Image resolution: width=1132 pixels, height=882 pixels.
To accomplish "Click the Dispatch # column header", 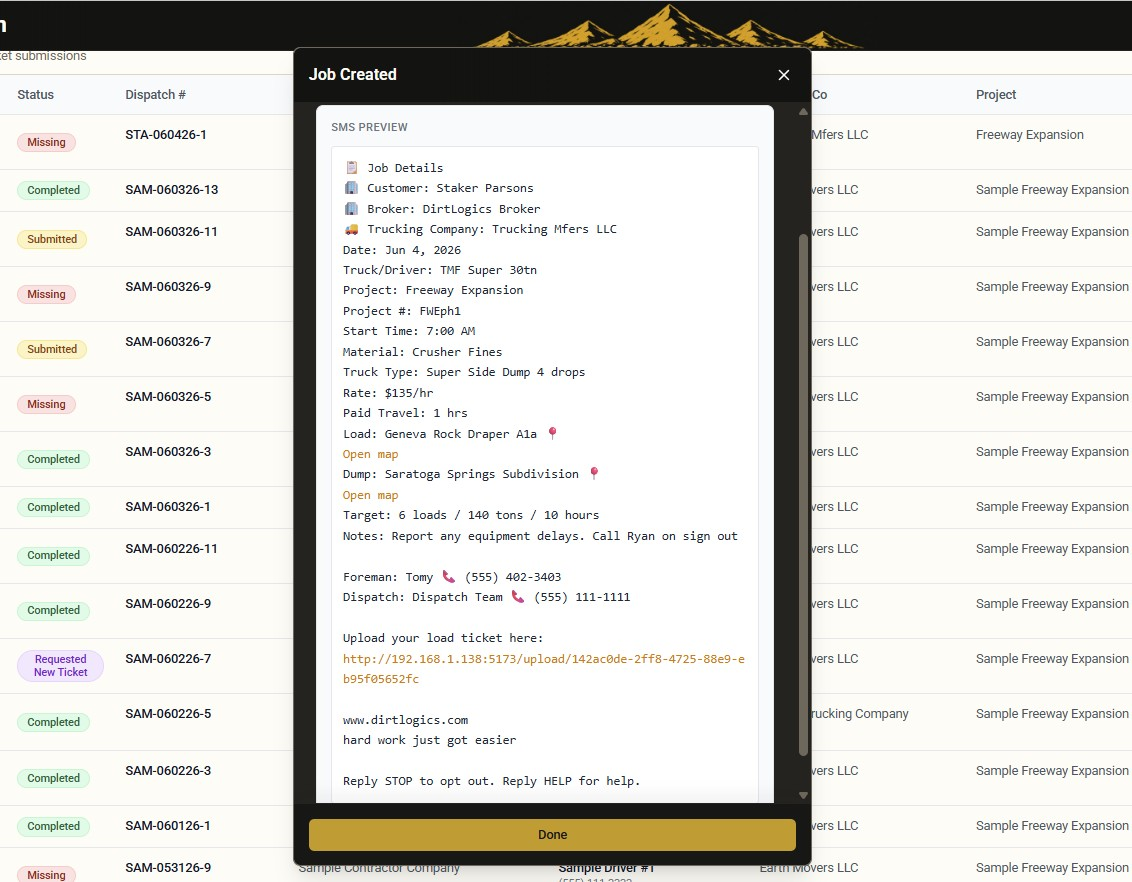I will coord(155,95).
